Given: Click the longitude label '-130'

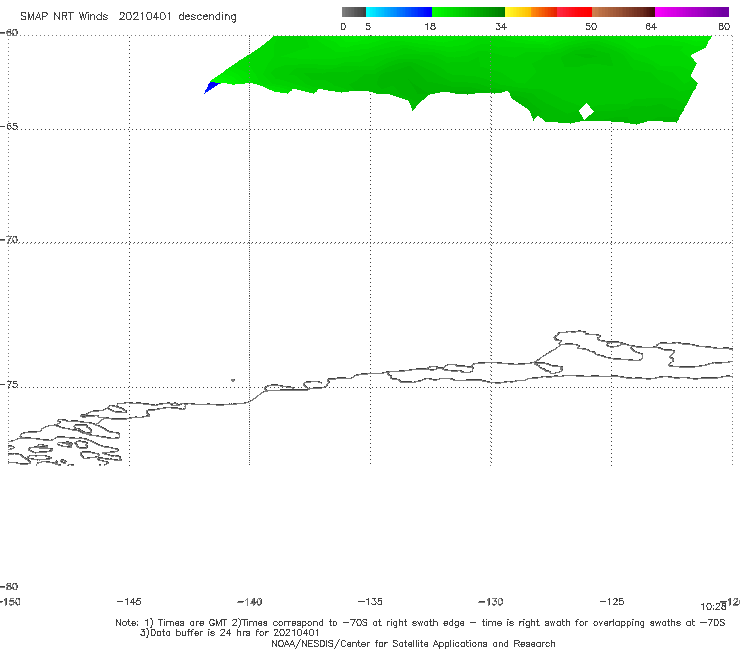Looking at the screenshot, I should click(491, 601).
